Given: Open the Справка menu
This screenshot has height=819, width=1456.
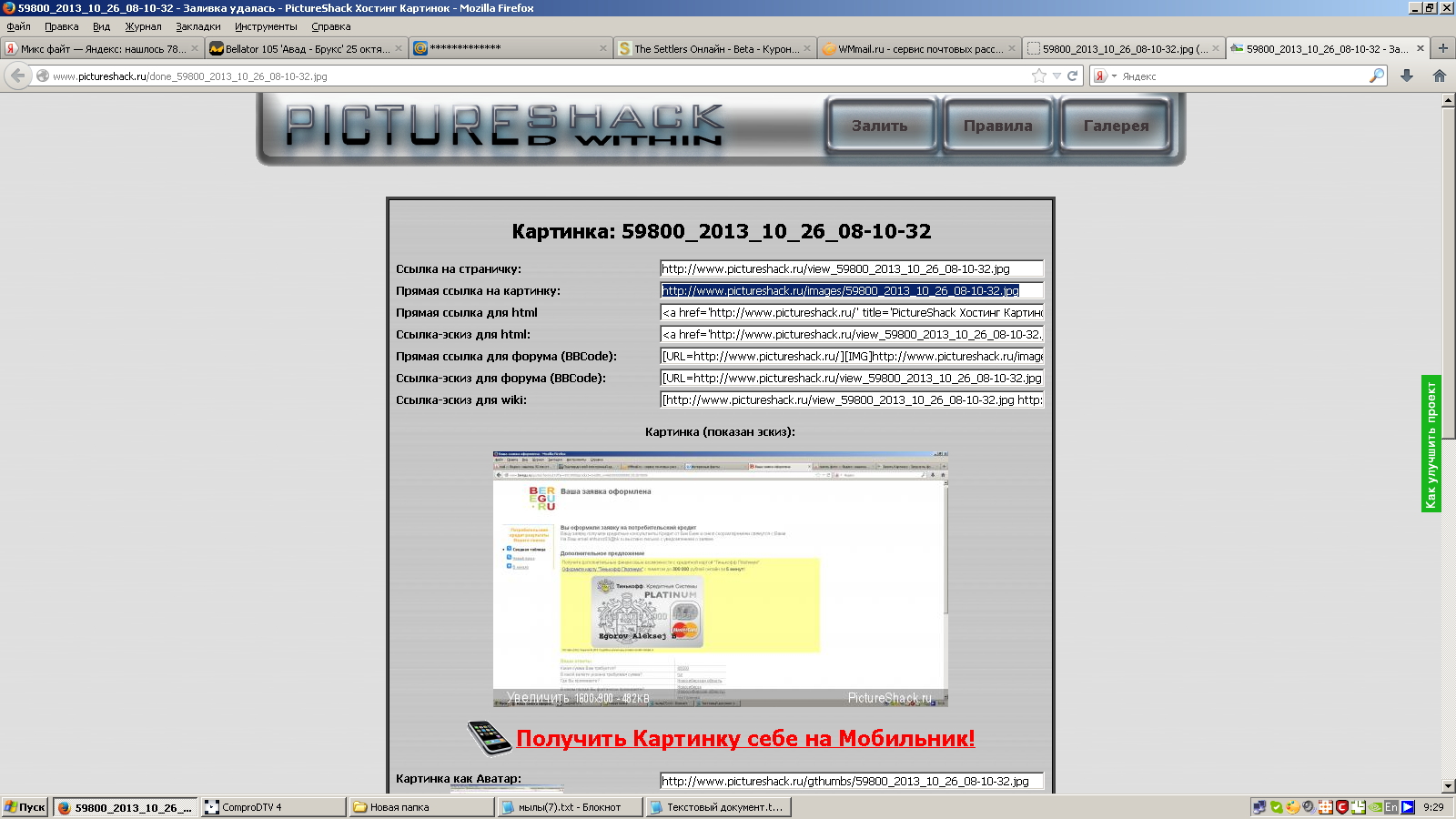Looking at the screenshot, I should [x=330, y=26].
